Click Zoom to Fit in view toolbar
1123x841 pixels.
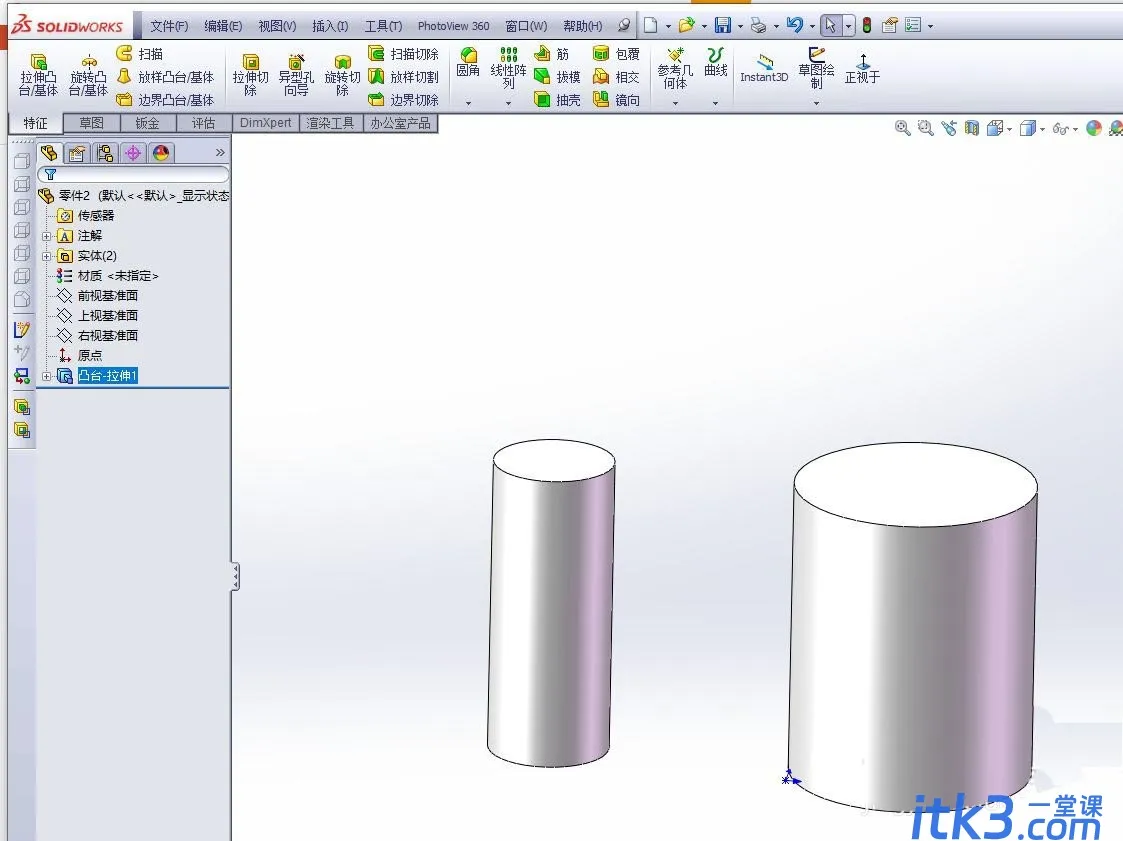coord(902,128)
